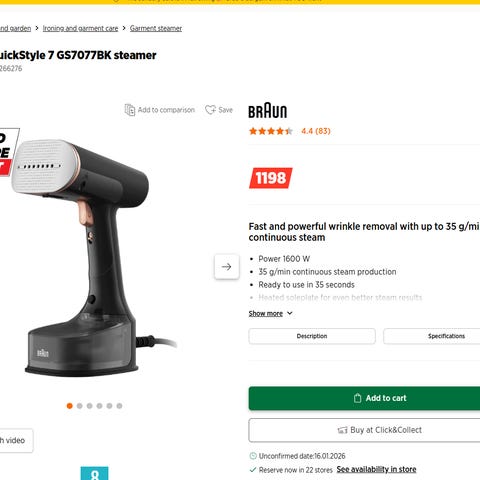This screenshot has width=480, height=480.
Task: Click the main steamer product image
Action: pos(87,258)
